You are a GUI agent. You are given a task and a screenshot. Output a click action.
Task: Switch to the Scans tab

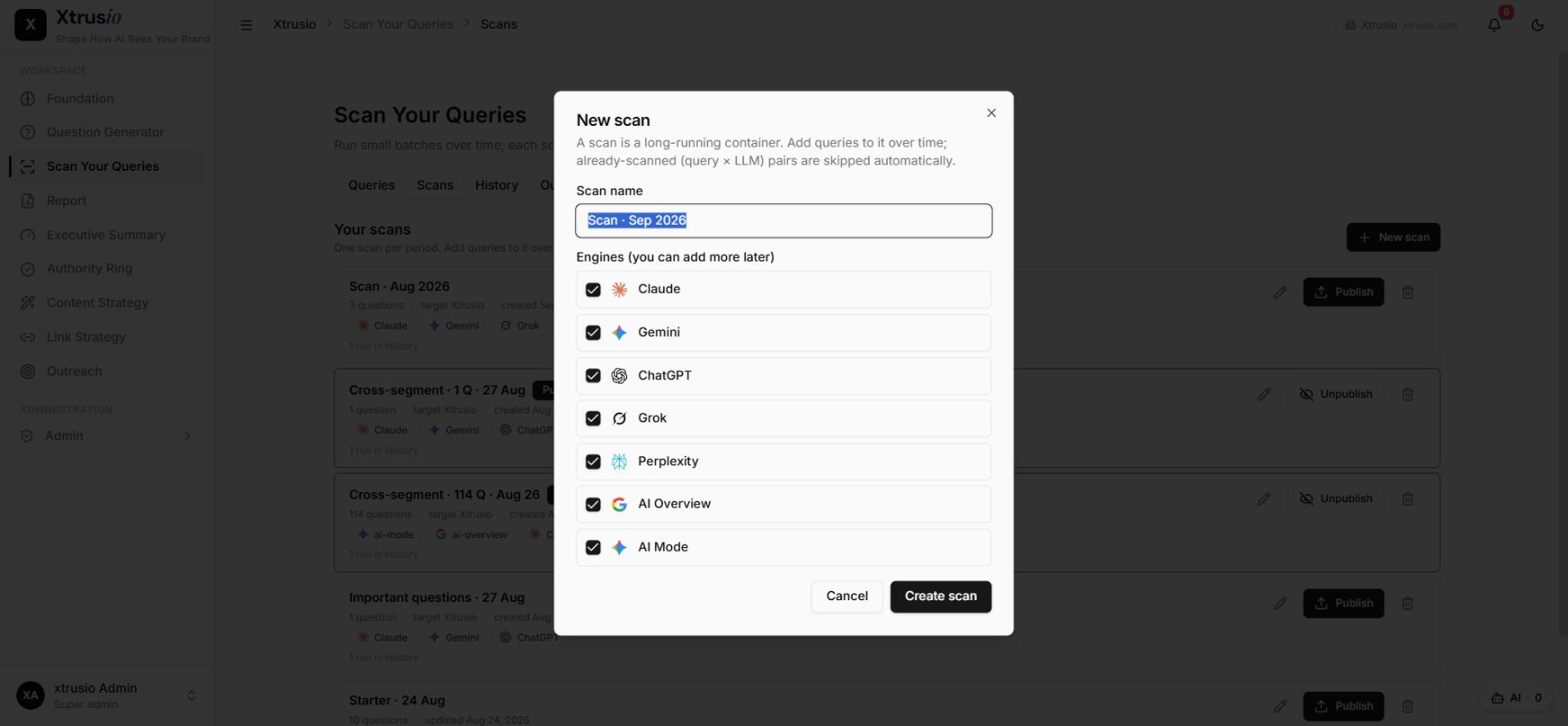pyautogui.click(x=435, y=185)
